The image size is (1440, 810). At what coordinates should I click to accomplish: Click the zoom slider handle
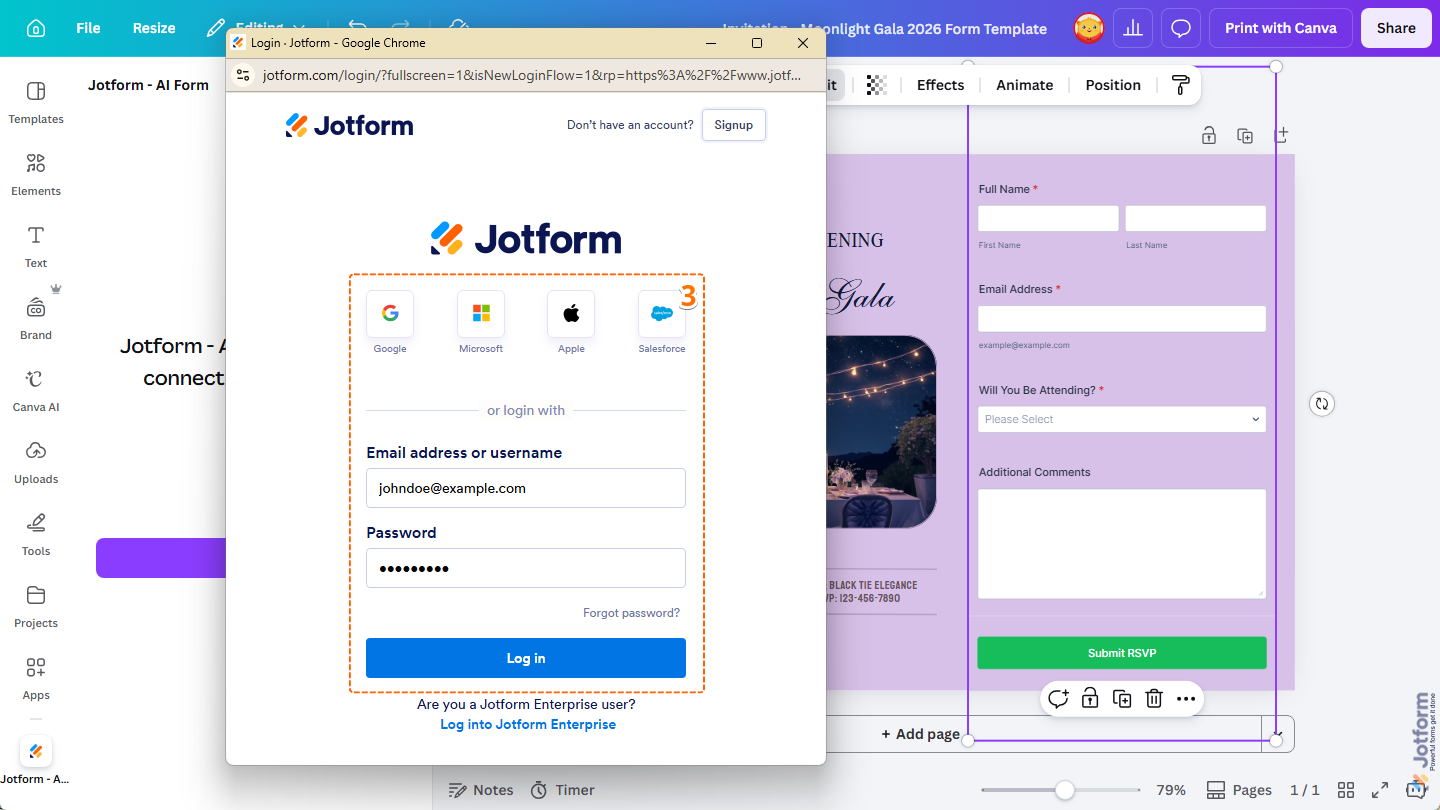tap(1065, 790)
